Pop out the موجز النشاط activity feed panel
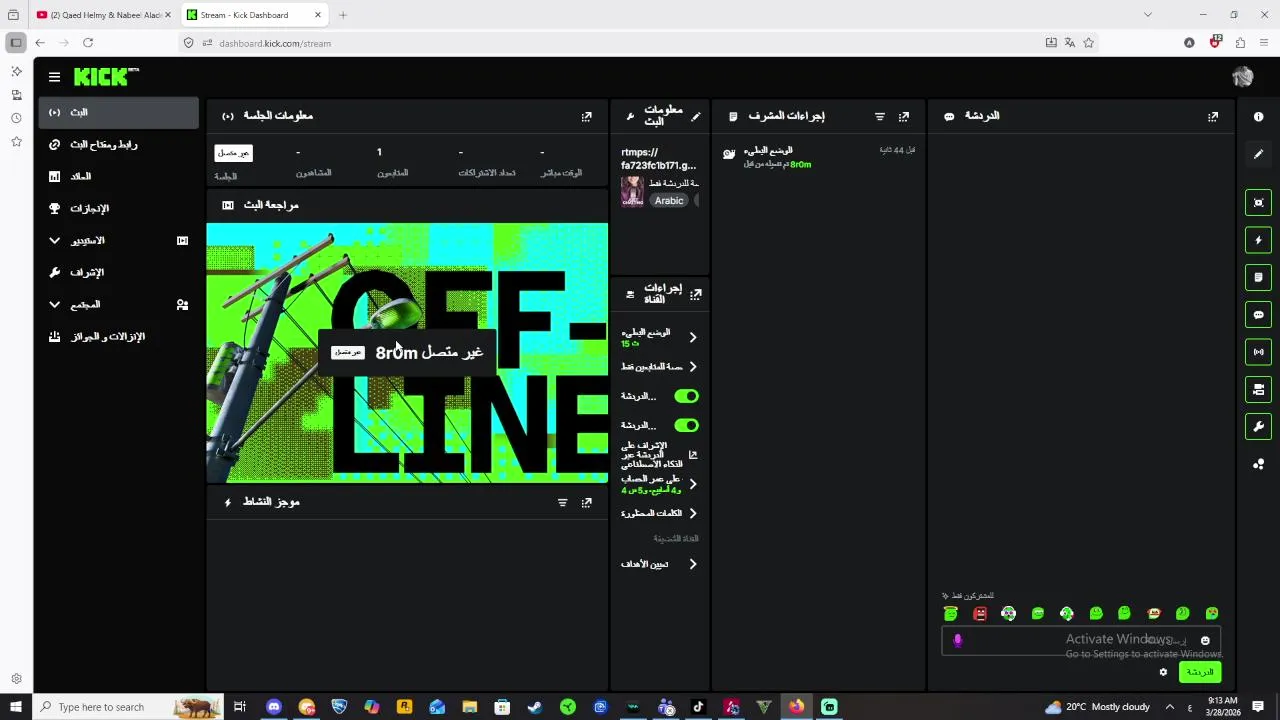1280x720 pixels. pos(586,502)
